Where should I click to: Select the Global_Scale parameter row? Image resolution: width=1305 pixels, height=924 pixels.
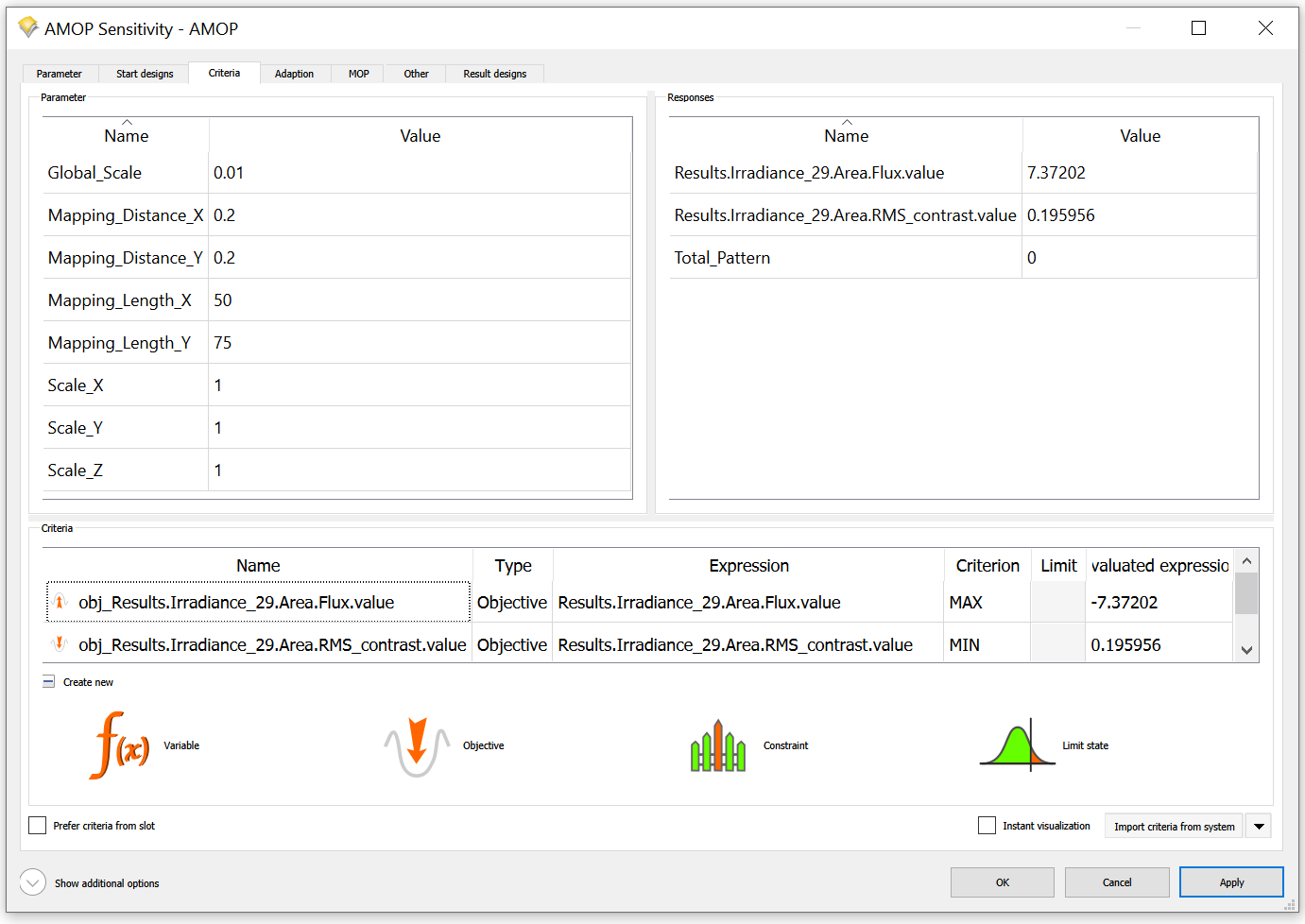point(337,173)
